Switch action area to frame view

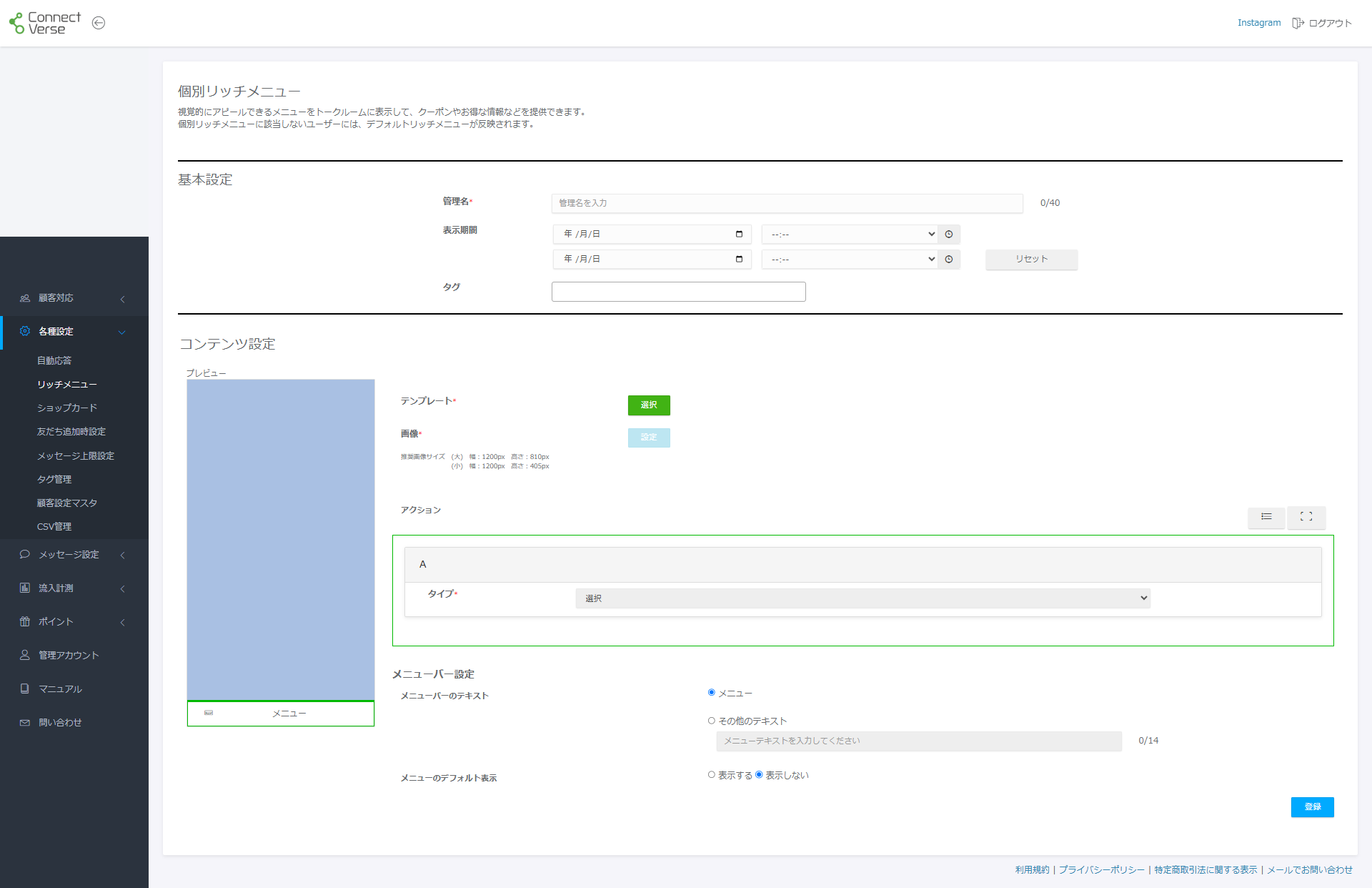click(1306, 516)
